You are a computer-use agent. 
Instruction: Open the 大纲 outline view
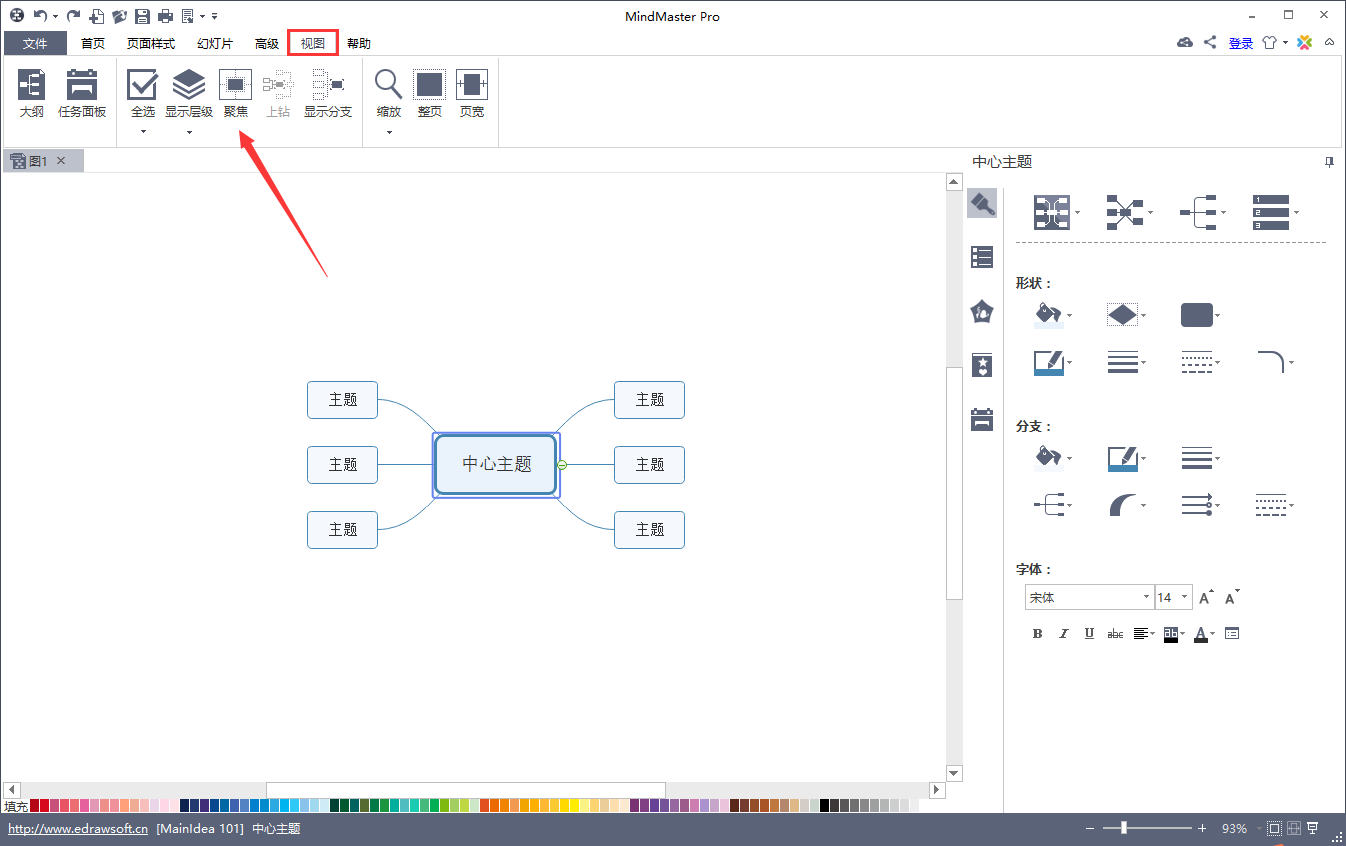click(32, 94)
